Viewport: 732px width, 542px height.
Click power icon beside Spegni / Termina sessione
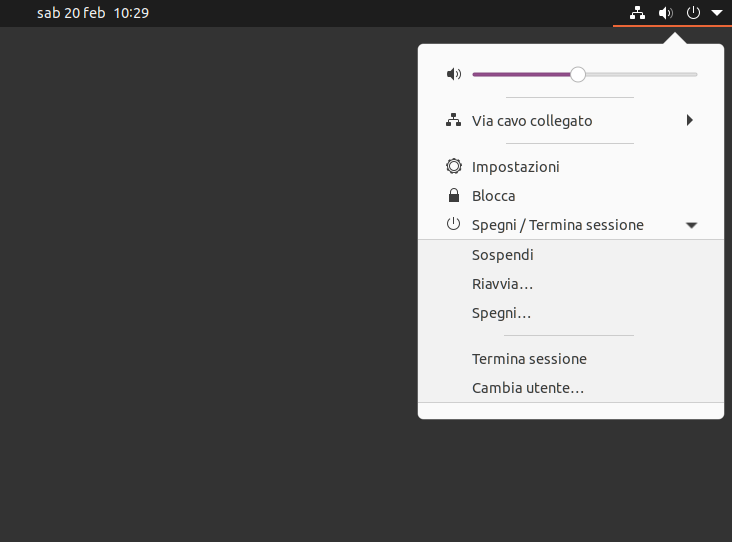coord(453,224)
